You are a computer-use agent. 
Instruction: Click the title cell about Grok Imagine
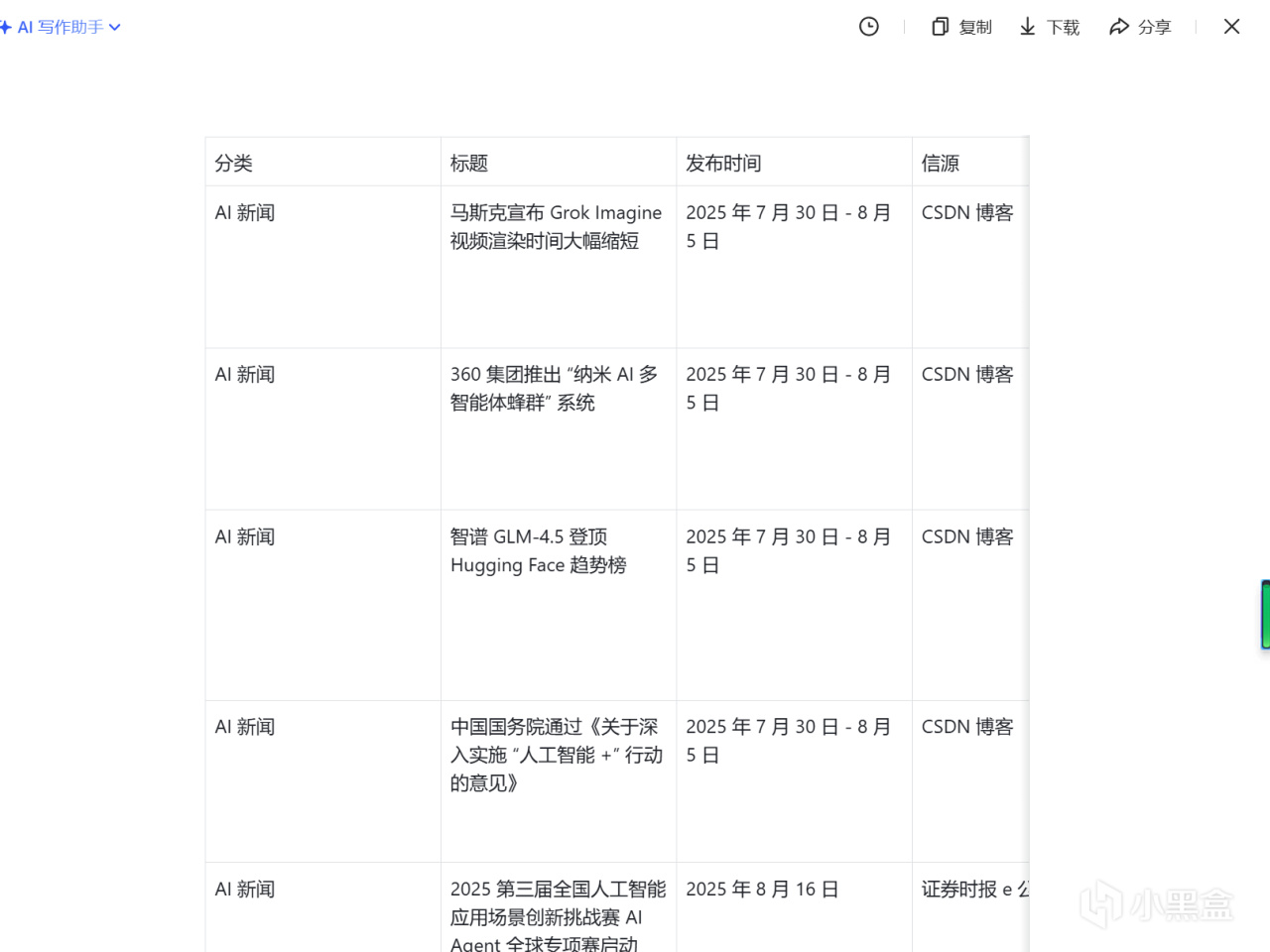pos(559,267)
